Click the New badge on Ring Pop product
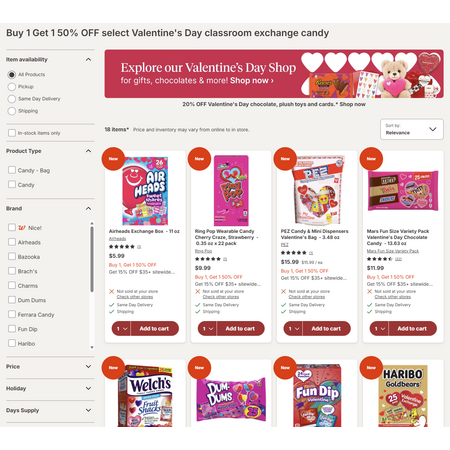The image size is (450, 450). click(x=199, y=159)
